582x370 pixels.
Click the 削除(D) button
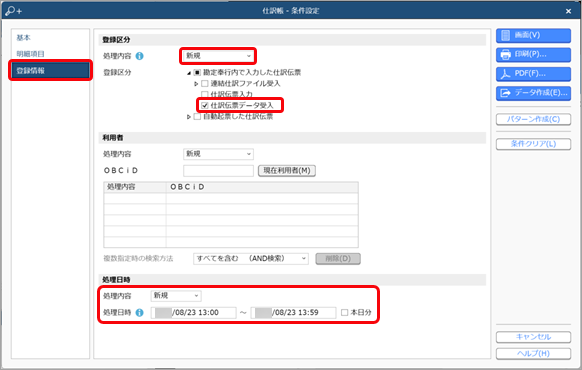[x=338, y=259]
